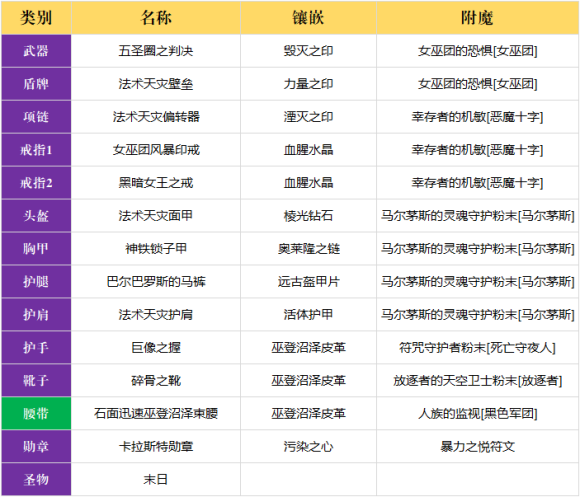The image size is (580, 497).
Task: Click the 末日 relic name cell
Action: point(156,479)
